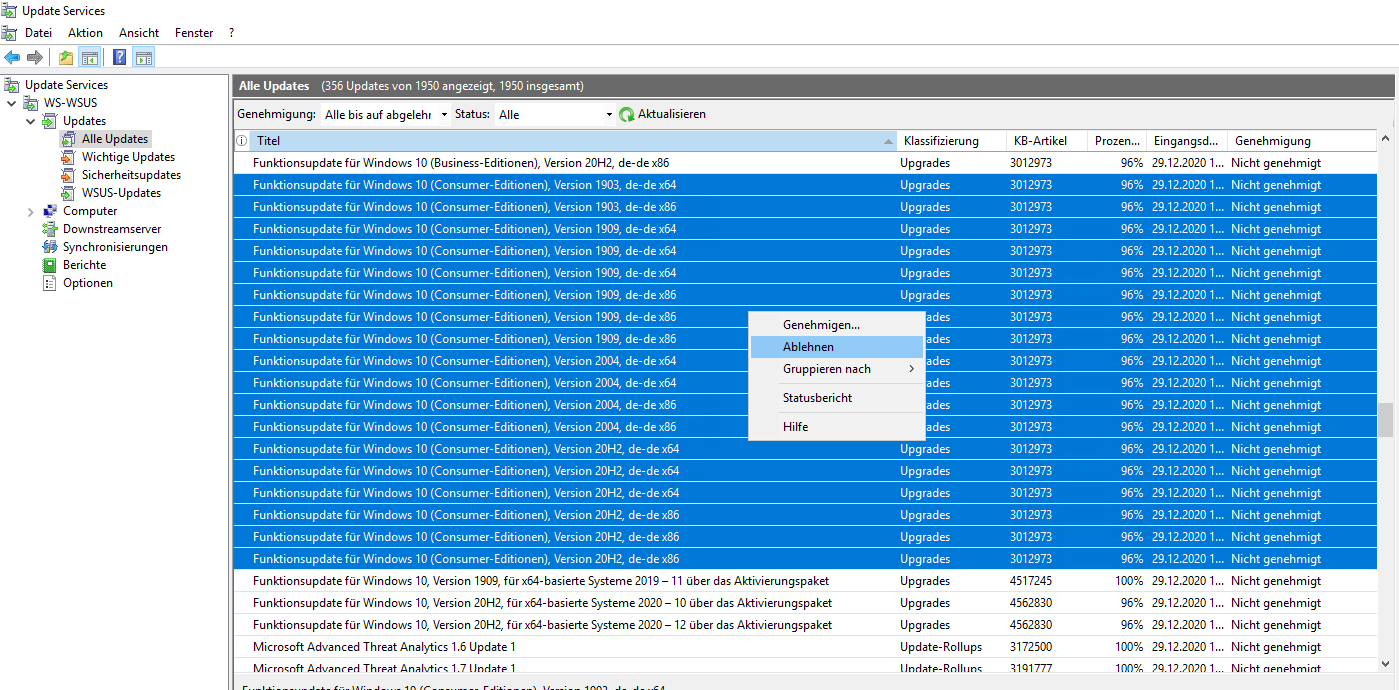Choose Genehmigen... from context menu
The width and height of the screenshot is (1399, 690).
837,325
